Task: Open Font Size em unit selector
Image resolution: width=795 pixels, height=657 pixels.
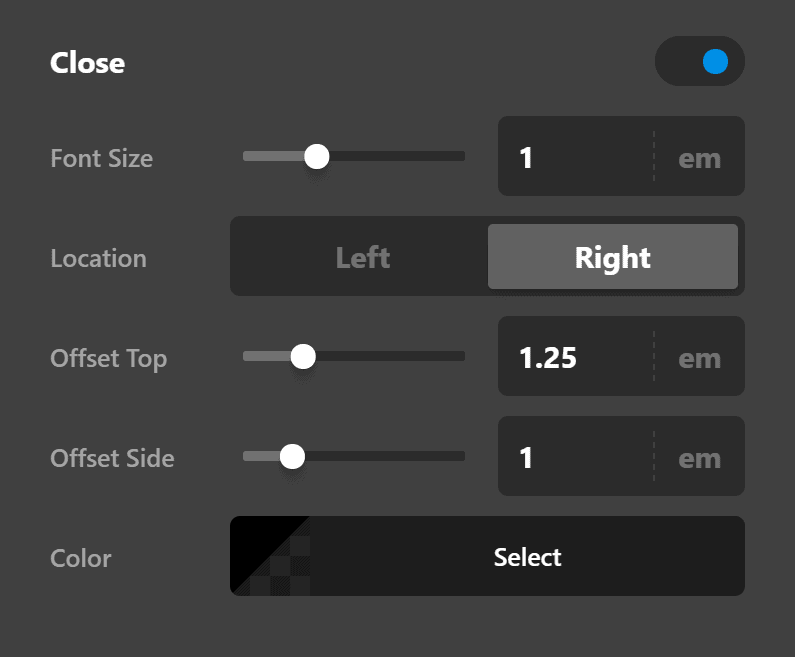Action: [x=699, y=158]
